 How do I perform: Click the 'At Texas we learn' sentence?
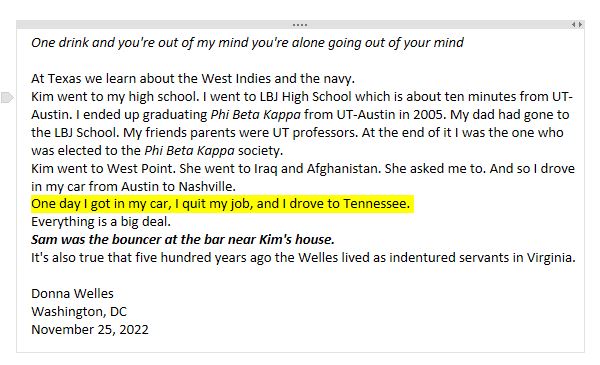tap(193, 78)
